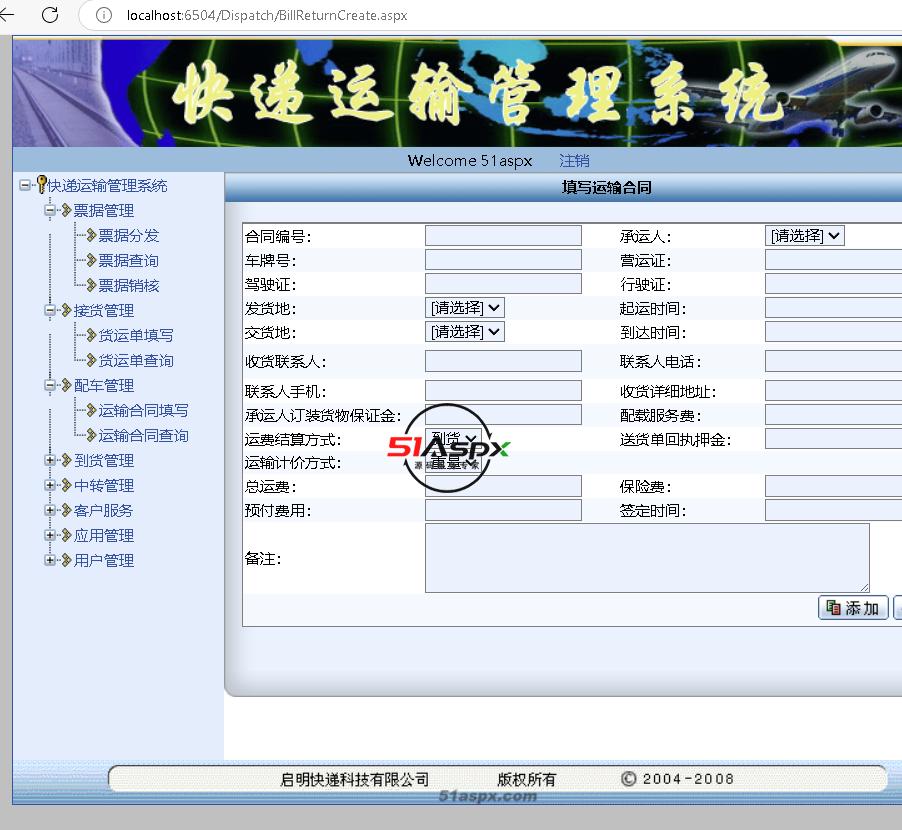Collapse the 票据管理 tree node
Viewport: 902px width, 830px height.
50,210
